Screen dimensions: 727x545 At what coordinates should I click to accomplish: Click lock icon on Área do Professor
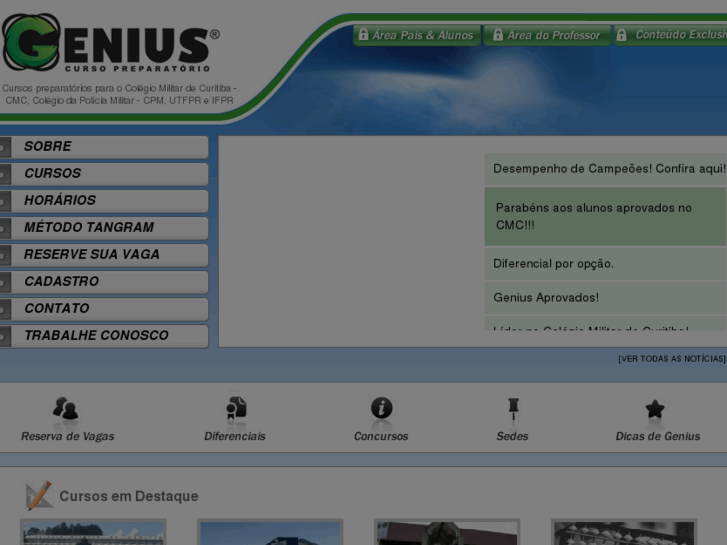point(498,34)
